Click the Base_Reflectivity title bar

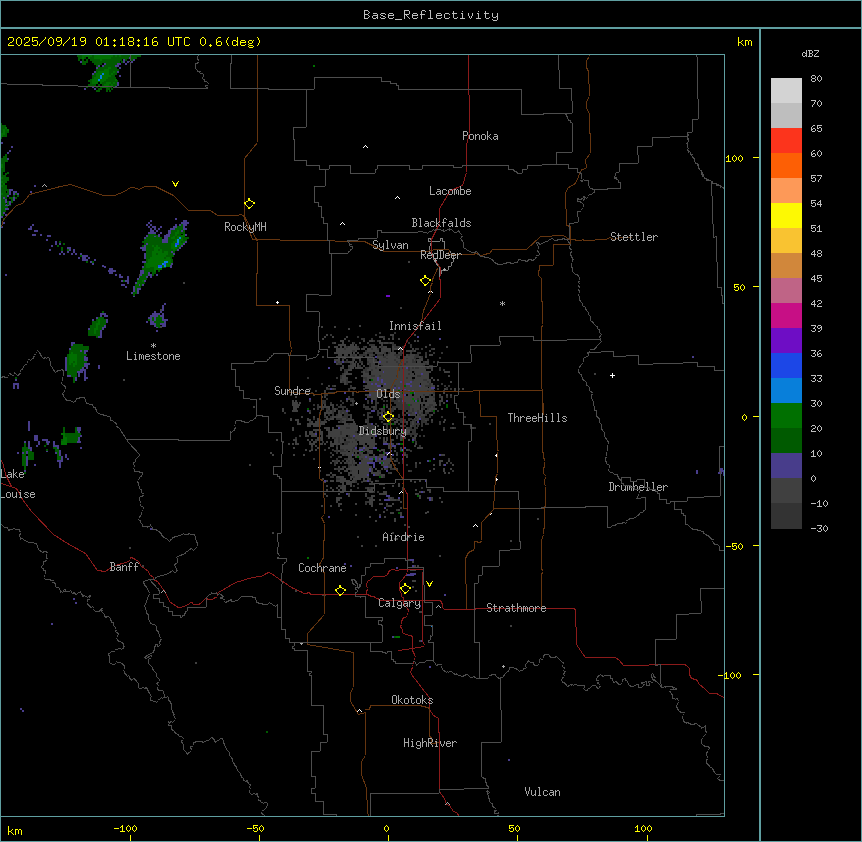click(x=430, y=15)
